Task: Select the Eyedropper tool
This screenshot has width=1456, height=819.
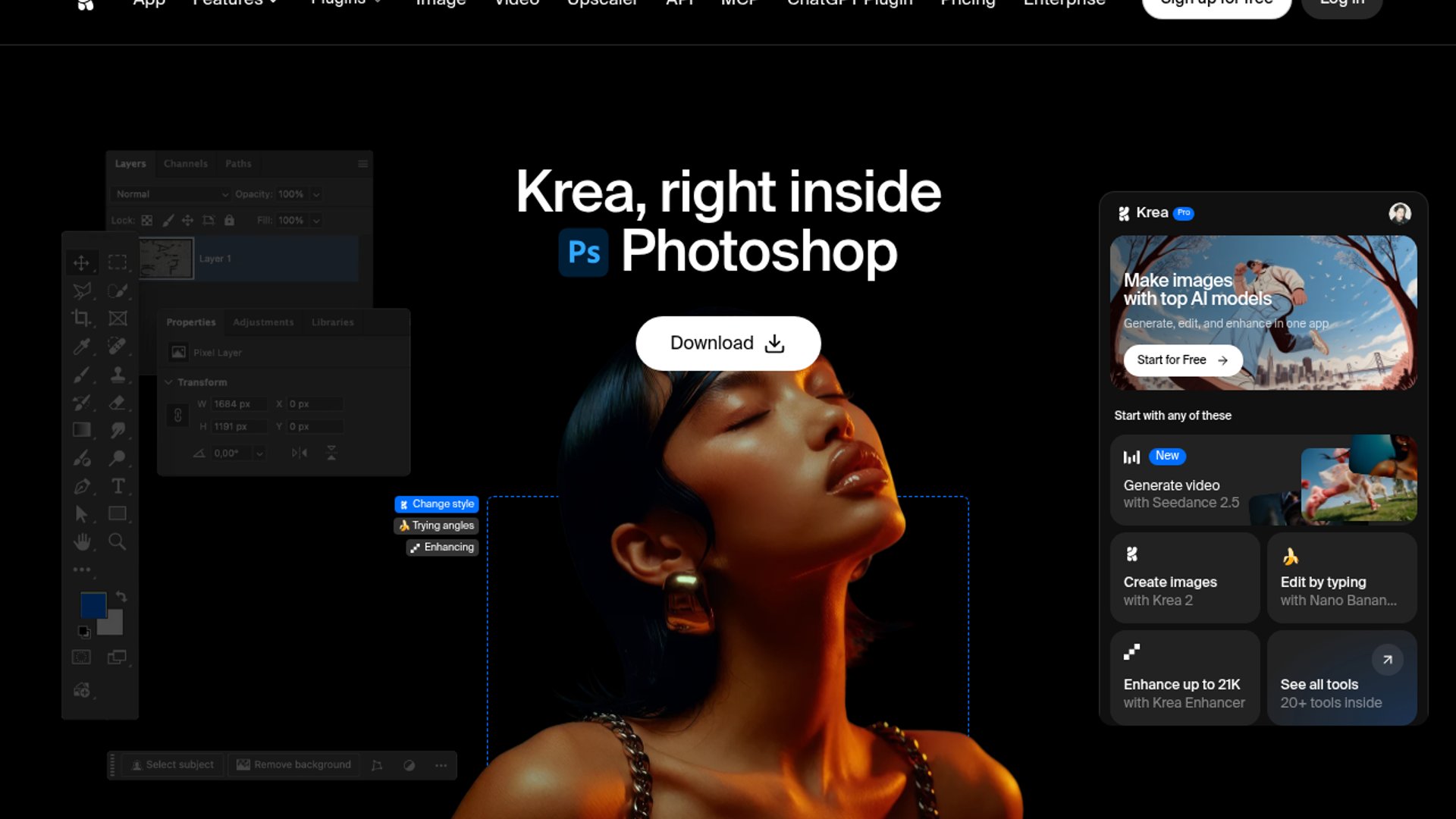Action: pyautogui.click(x=81, y=347)
